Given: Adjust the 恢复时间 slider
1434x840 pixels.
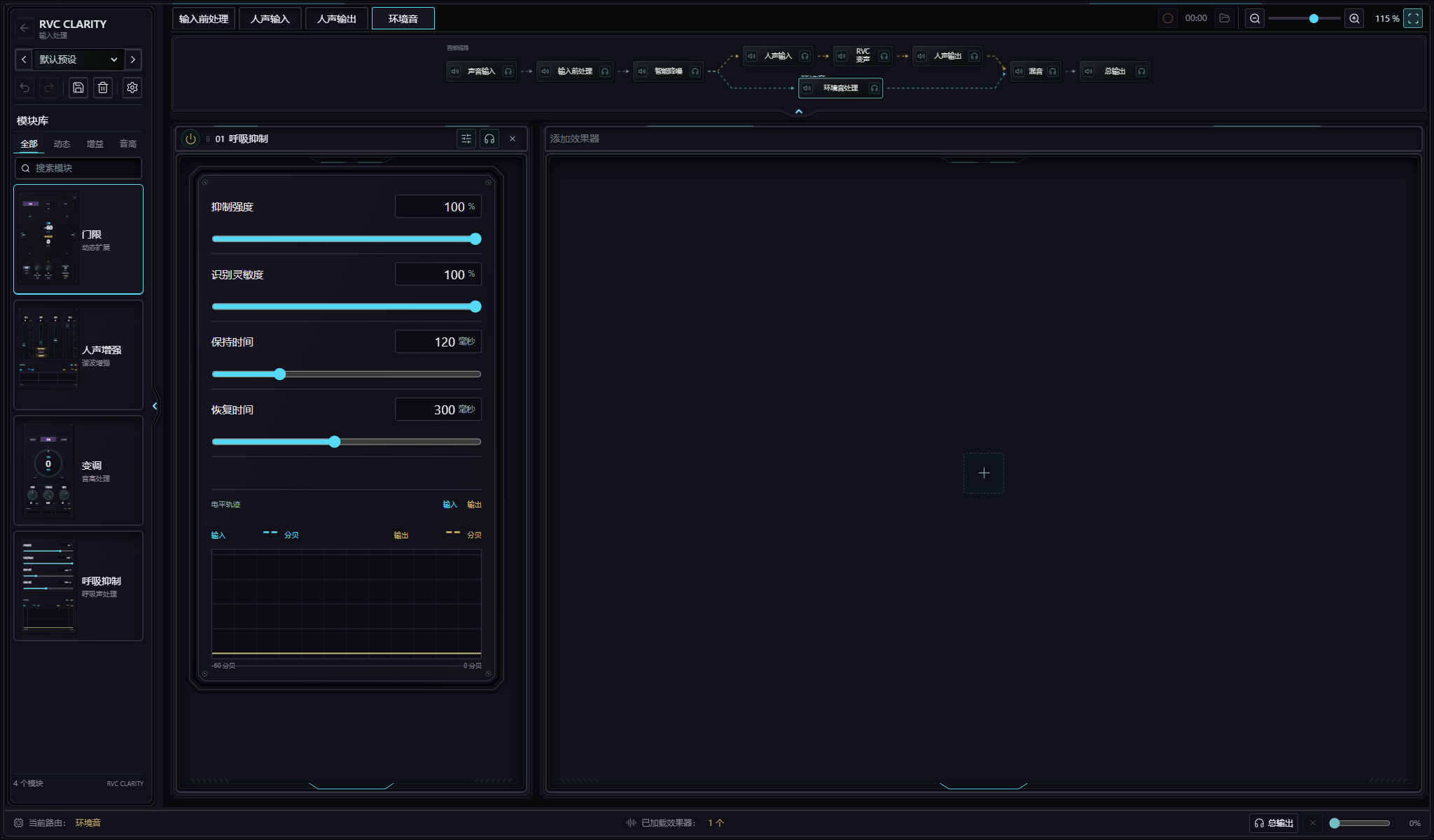Looking at the screenshot, I should click(347, 442).
